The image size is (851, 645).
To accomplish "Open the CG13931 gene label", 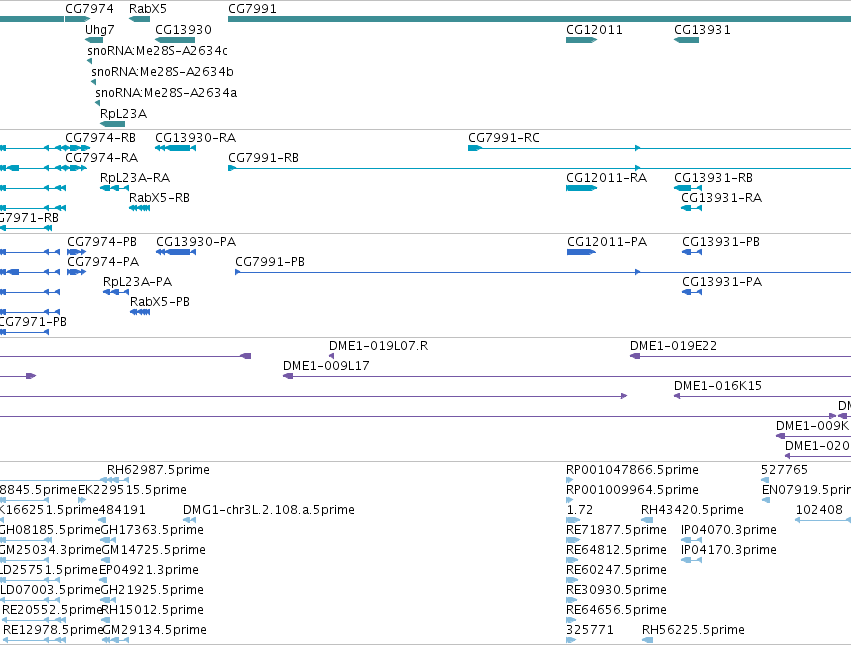I will 702,29.
